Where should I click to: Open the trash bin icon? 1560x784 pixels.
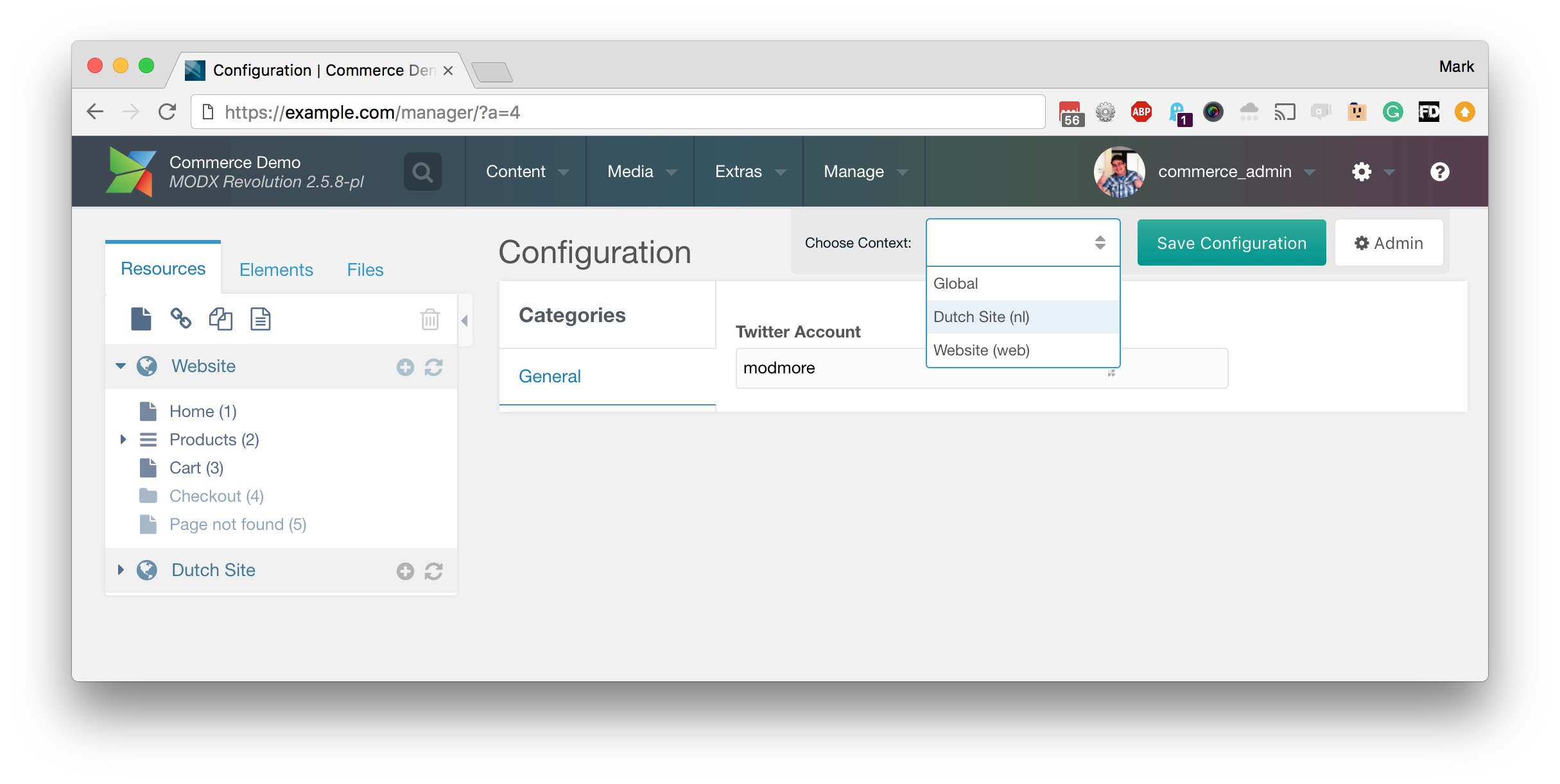click(x=429, y=319)
